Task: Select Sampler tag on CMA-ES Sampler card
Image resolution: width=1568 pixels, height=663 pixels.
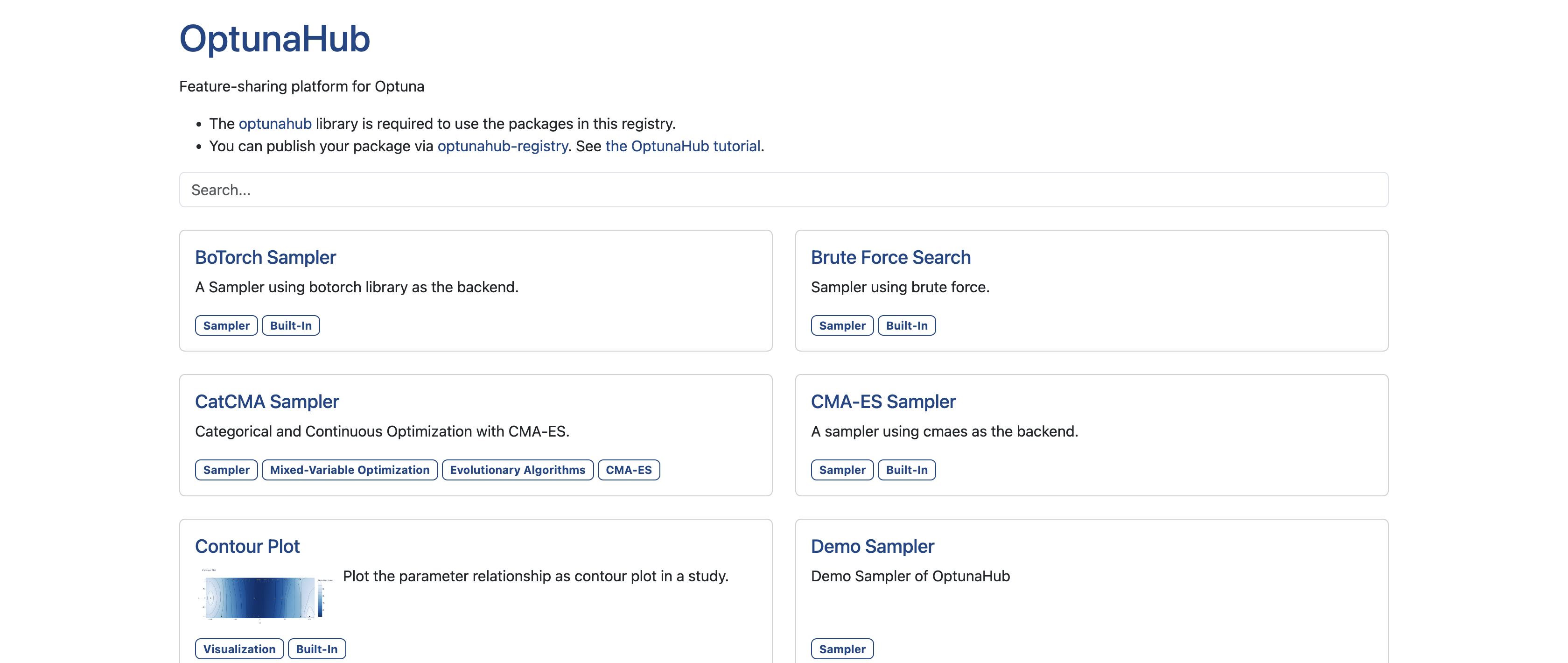Action: click(842, 470)
